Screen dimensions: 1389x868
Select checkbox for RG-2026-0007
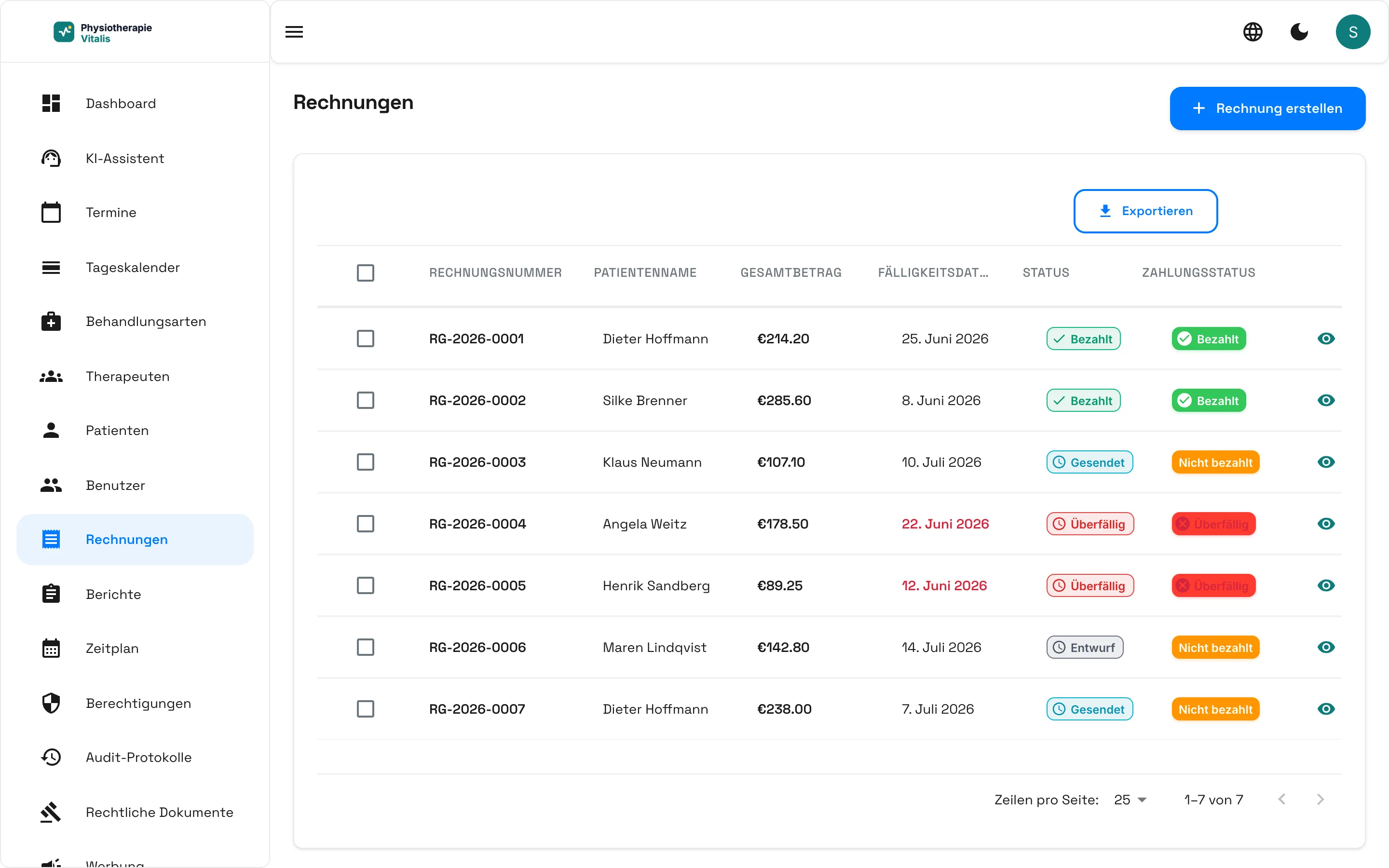[366, 709]
